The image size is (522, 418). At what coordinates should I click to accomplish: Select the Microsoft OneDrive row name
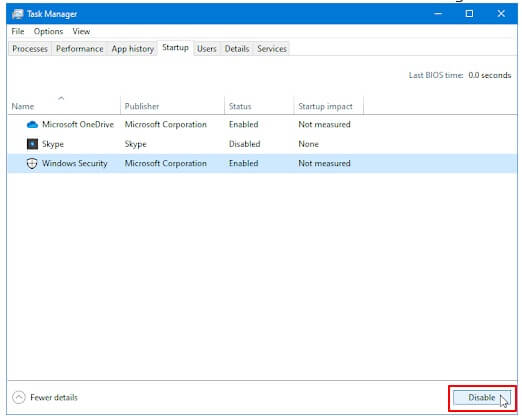[78, 125]
